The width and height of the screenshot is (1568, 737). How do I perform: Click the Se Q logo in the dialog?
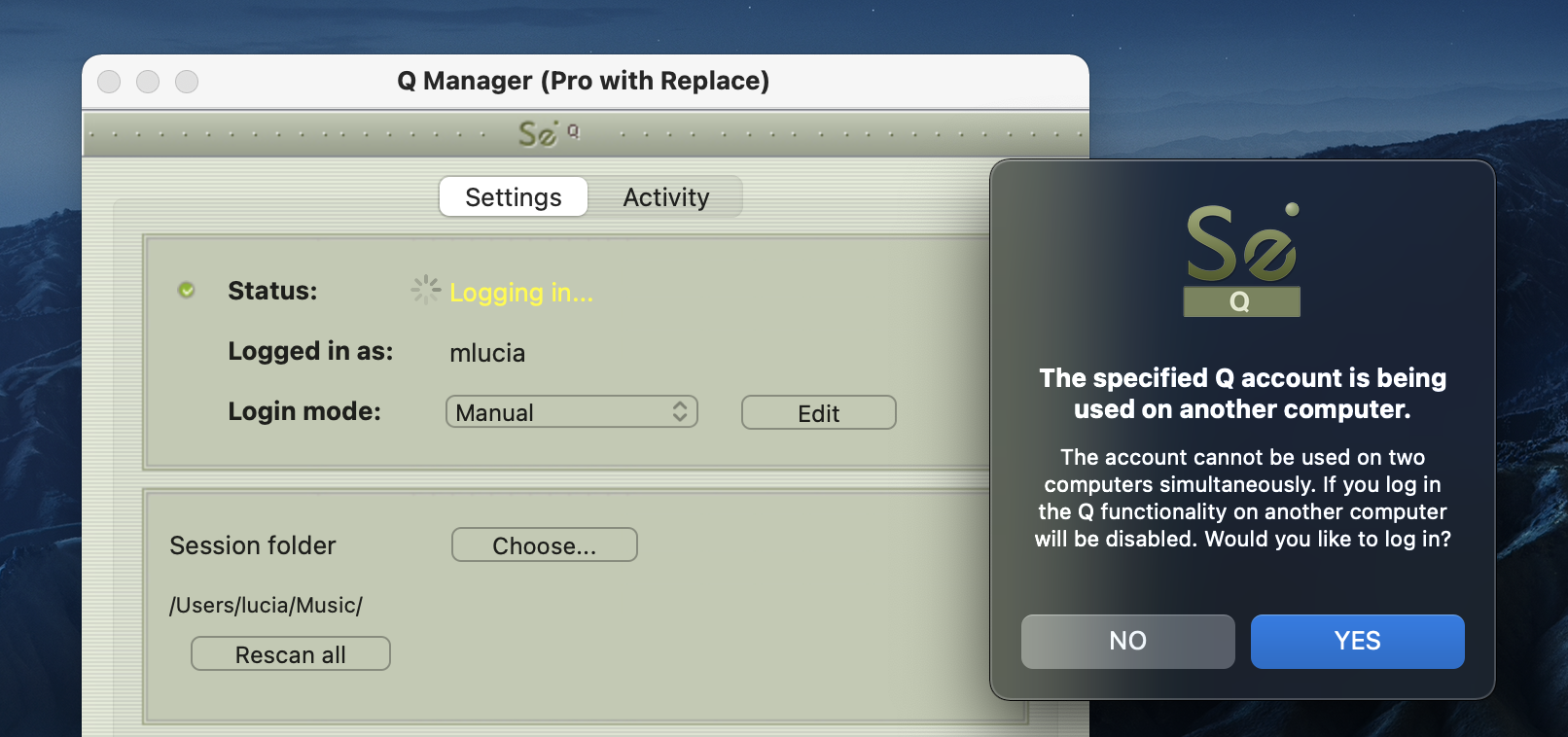[x=1242, y=260]
